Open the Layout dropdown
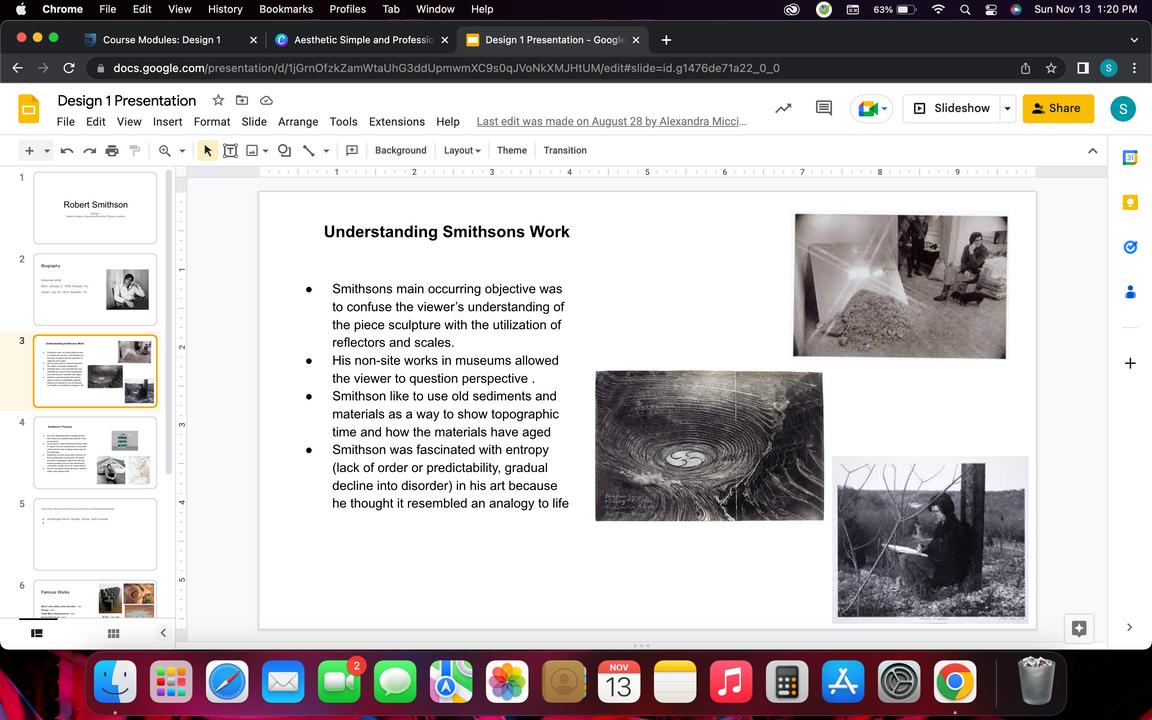Viewport: 1152px width, 720px height. click(x=462, y=151)
